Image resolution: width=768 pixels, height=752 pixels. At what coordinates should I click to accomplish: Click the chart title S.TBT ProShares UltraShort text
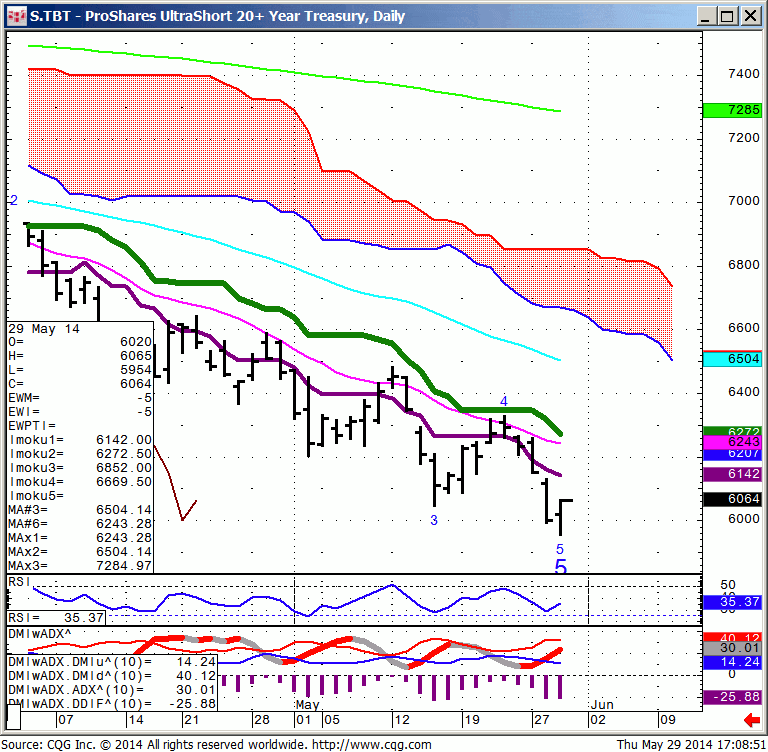pos(217,16)
